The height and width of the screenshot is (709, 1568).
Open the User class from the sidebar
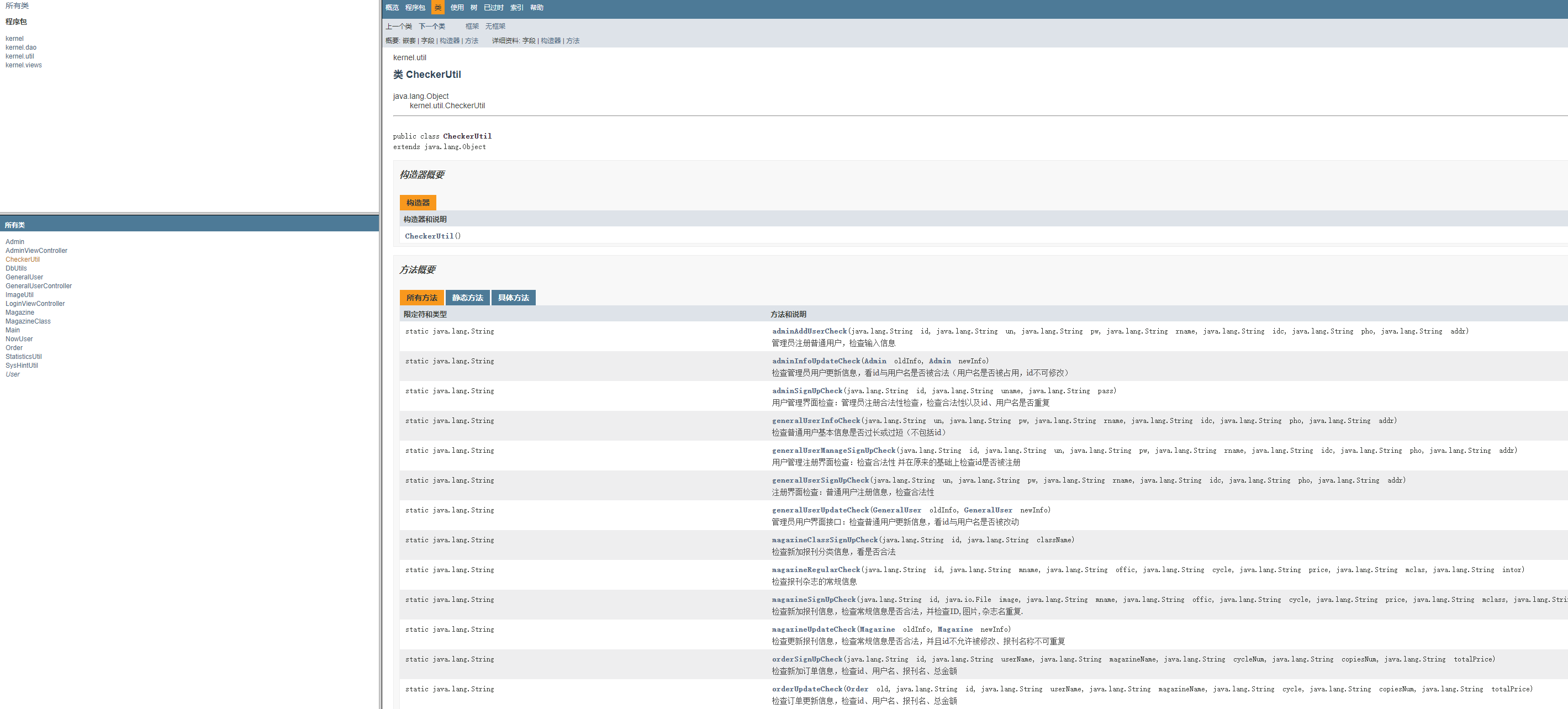click(13, 374)
